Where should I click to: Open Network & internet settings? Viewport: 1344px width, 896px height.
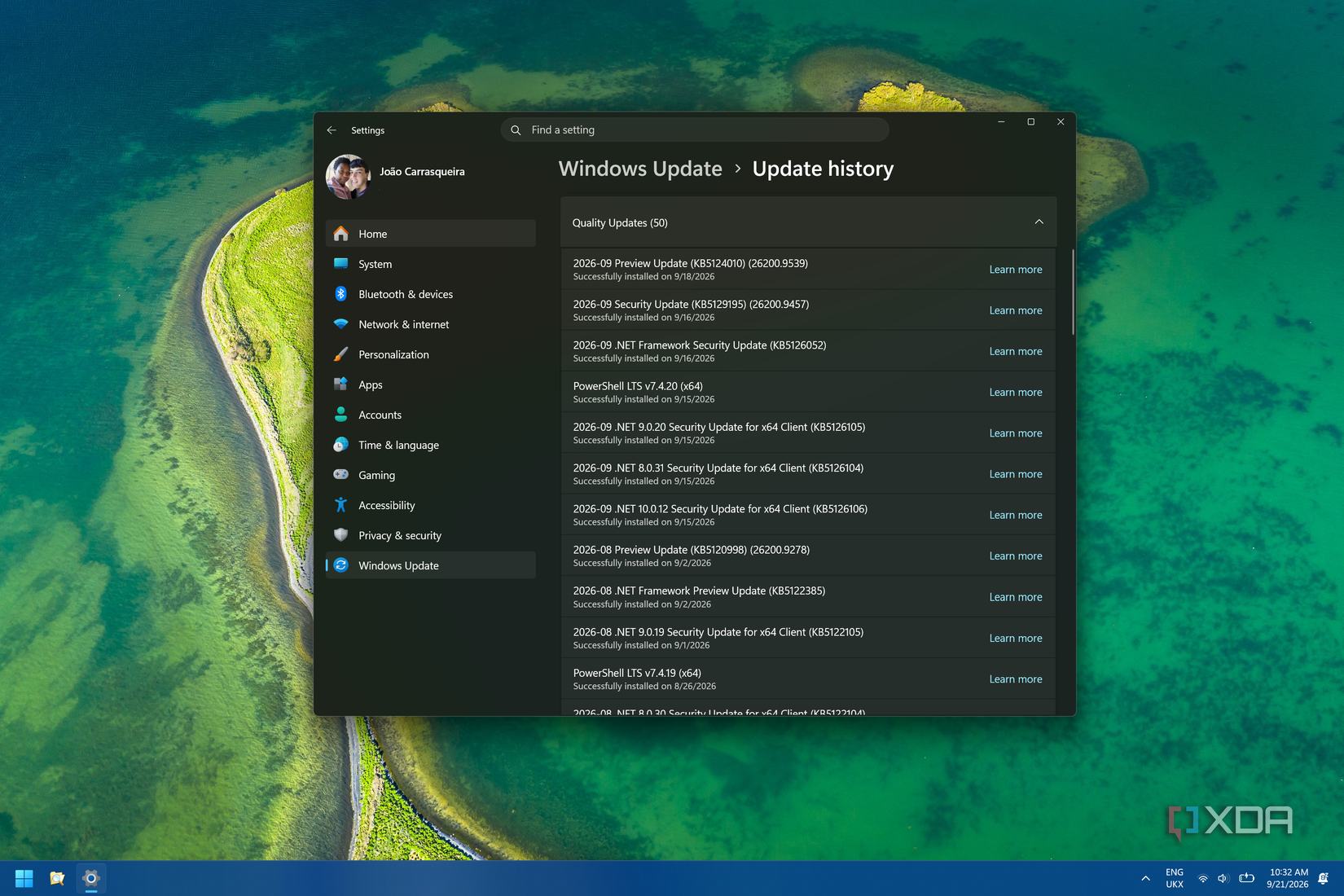[431, 324]
